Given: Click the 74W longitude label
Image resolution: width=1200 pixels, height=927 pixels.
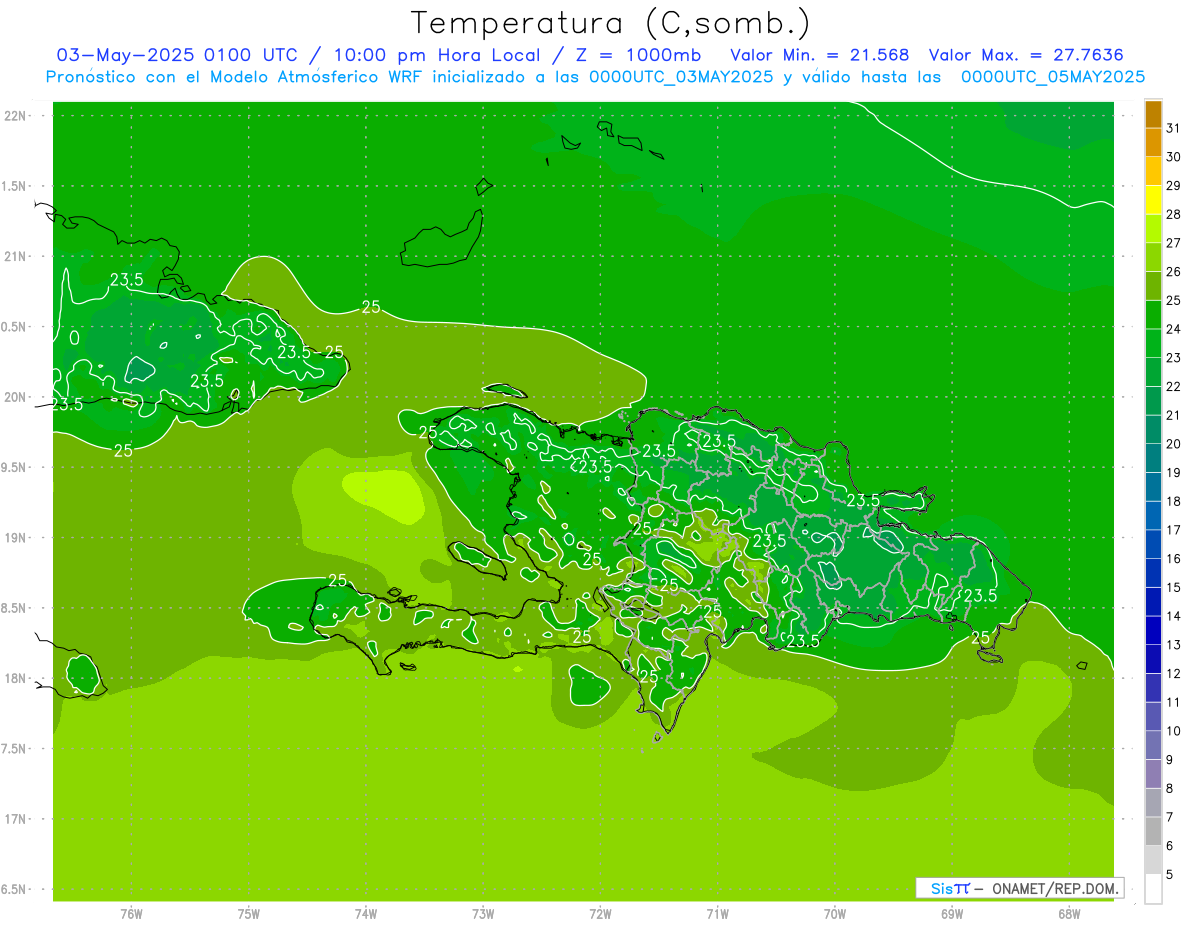Looking at the screenshot, I should coord(366,913).
